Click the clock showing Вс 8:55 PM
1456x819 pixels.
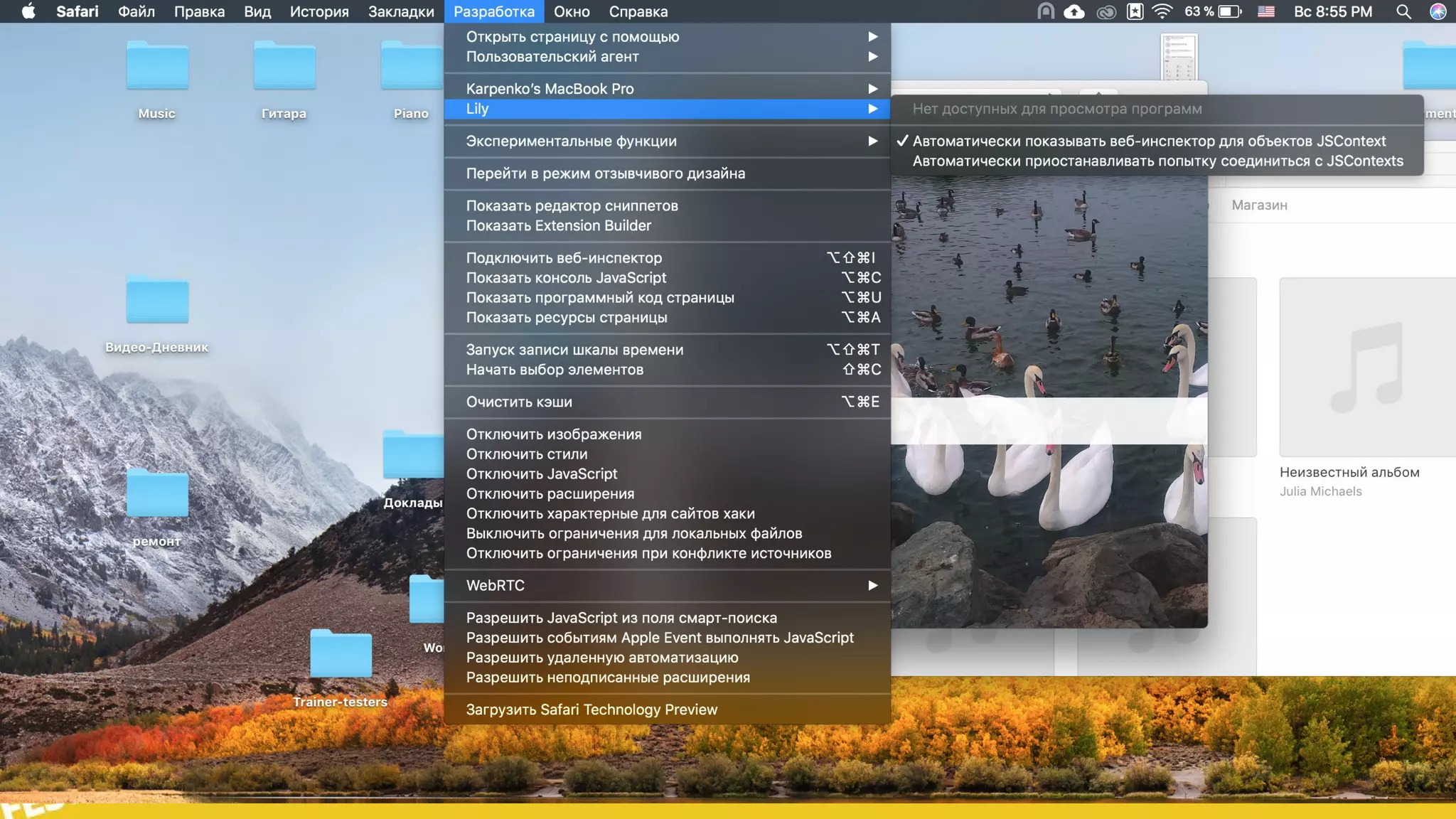click(1333, 11)
